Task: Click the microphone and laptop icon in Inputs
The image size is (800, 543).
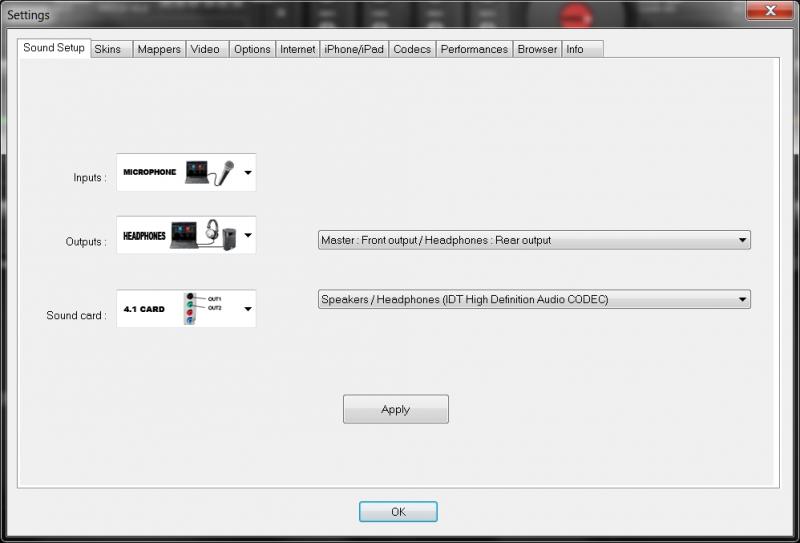Action: pos(210,172)
